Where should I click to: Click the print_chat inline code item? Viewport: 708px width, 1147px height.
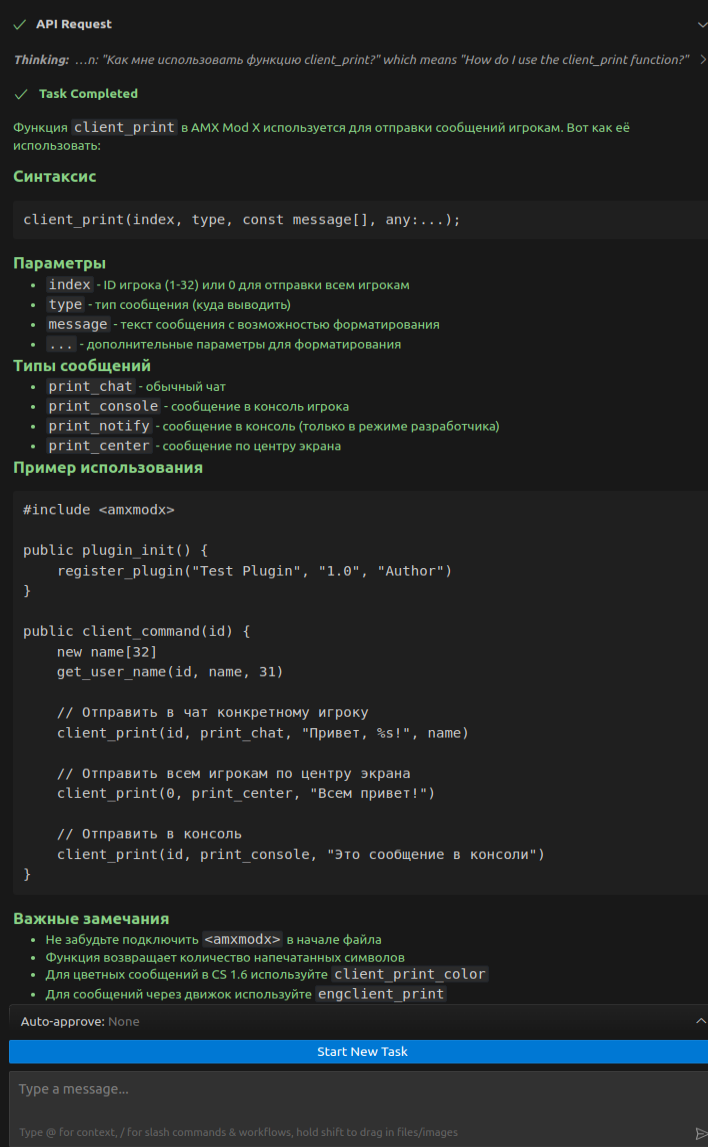point(90,386)
